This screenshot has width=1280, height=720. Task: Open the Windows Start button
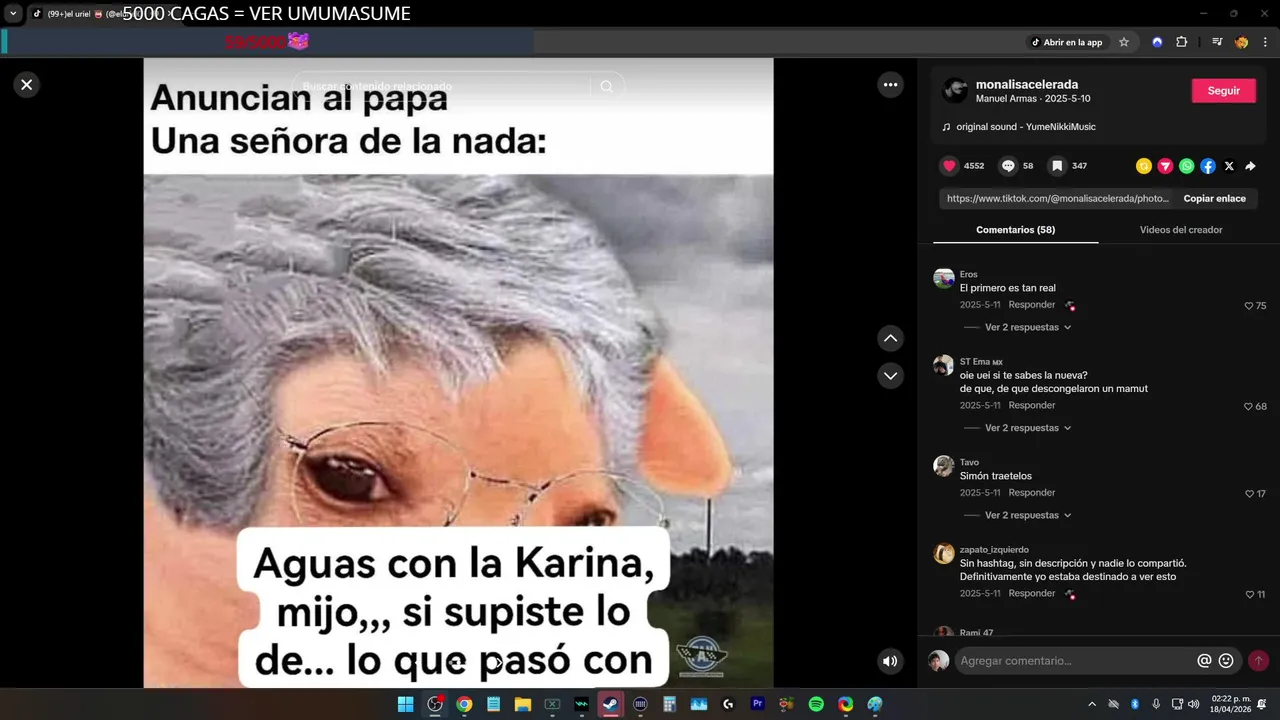405,704
